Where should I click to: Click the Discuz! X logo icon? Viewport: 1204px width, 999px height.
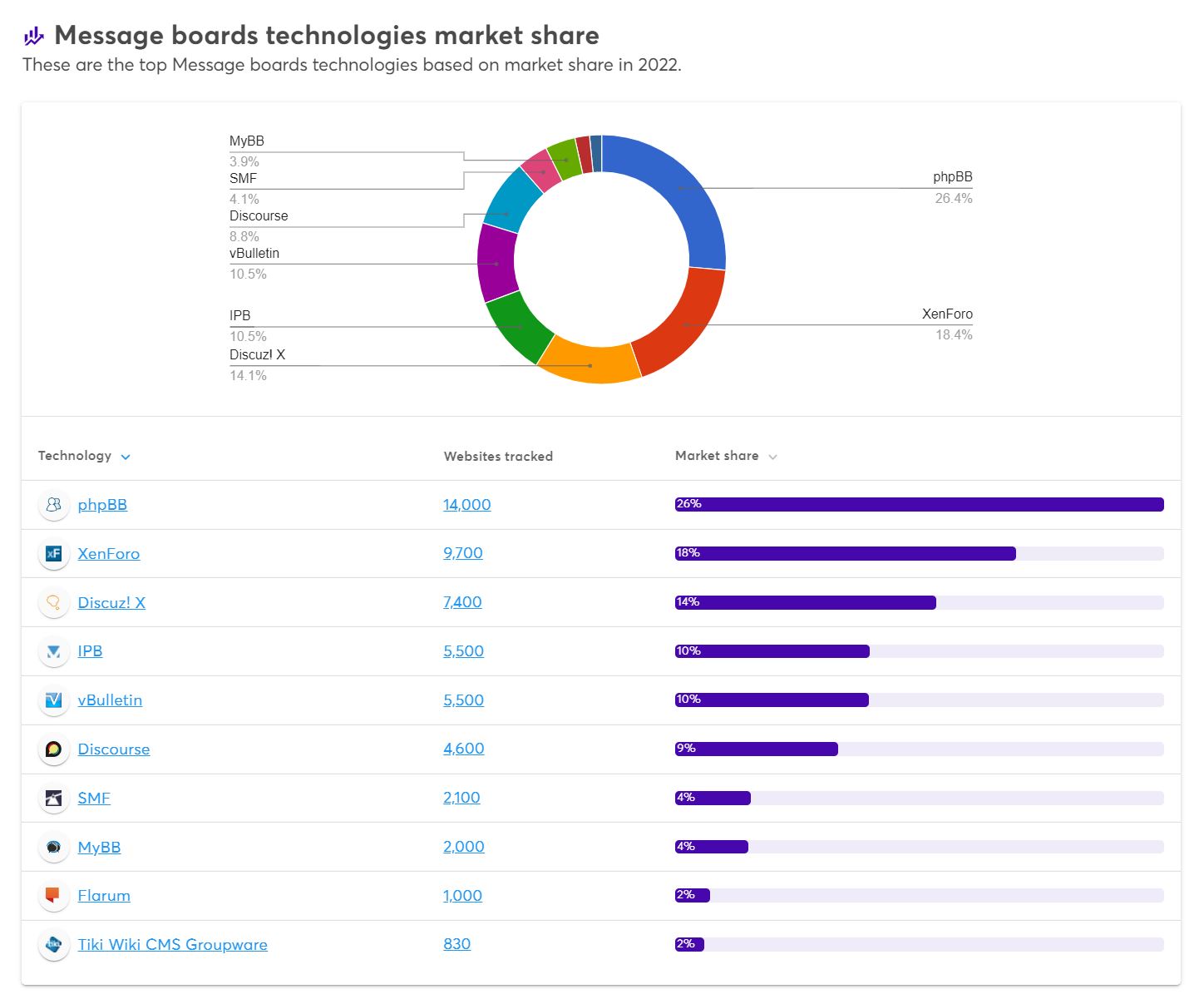(x=54, y=603)
